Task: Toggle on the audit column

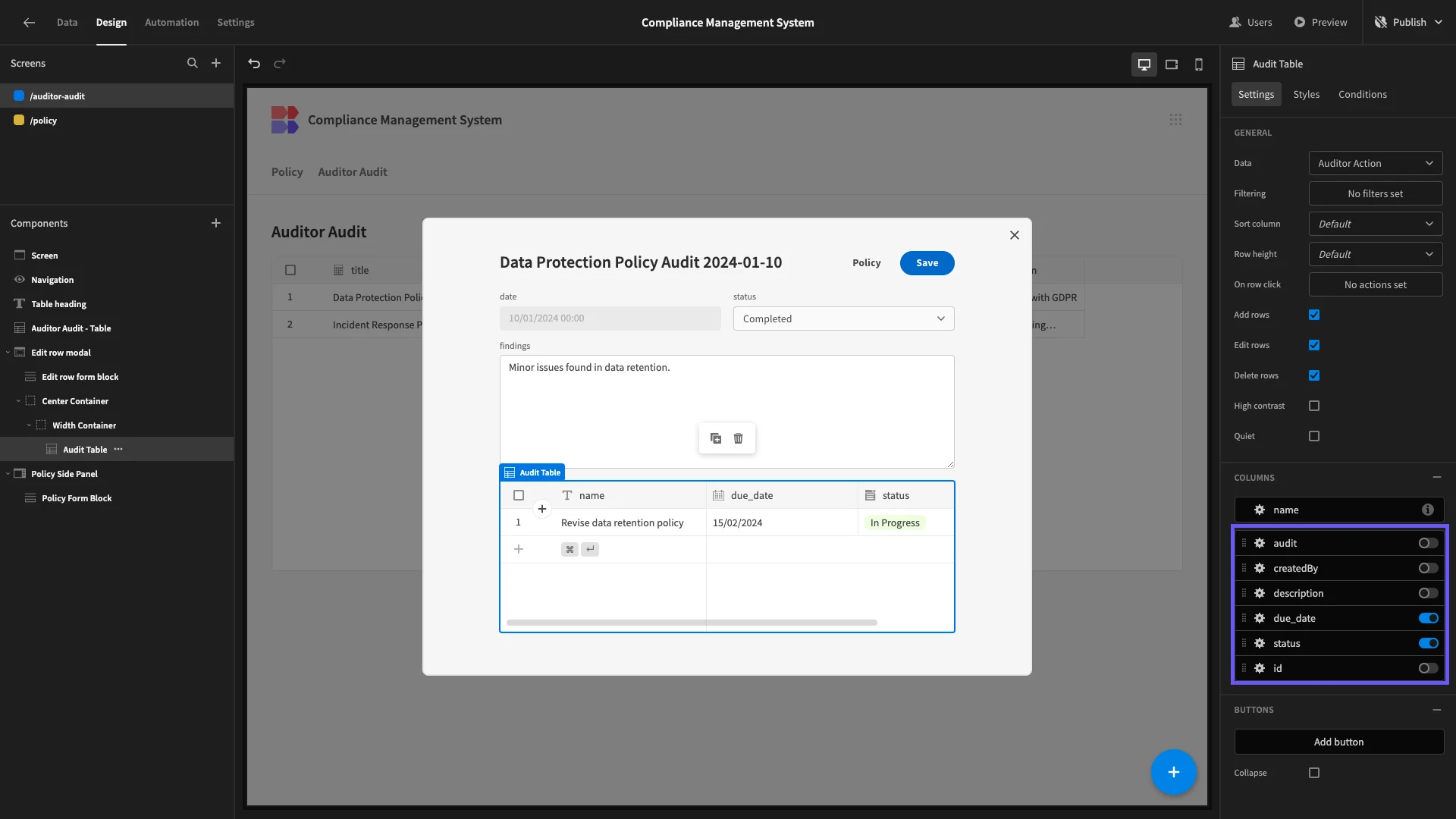Action: 1429,543
